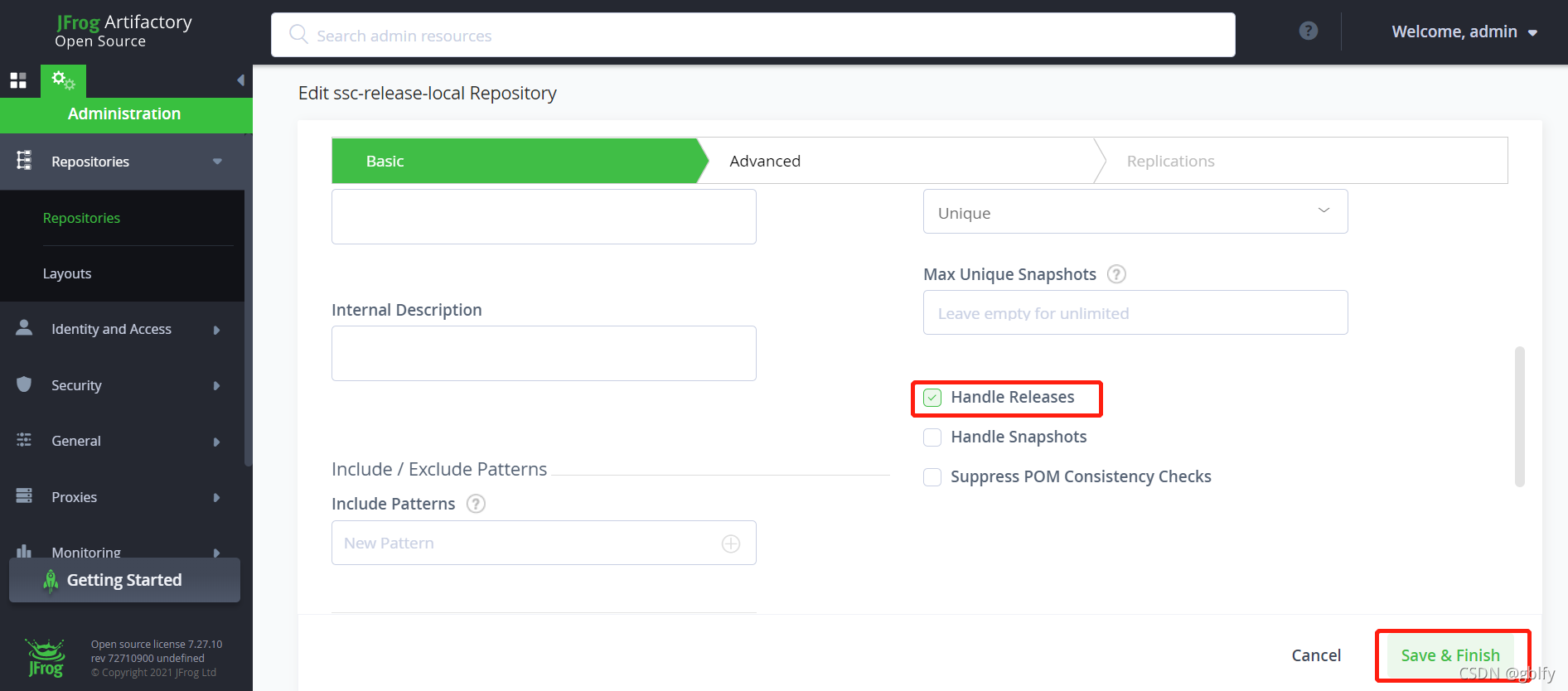The height and width of the screenshot is (691, 1568).
Task: Open Getting Started panel
Action: click(x=124, y=580)
